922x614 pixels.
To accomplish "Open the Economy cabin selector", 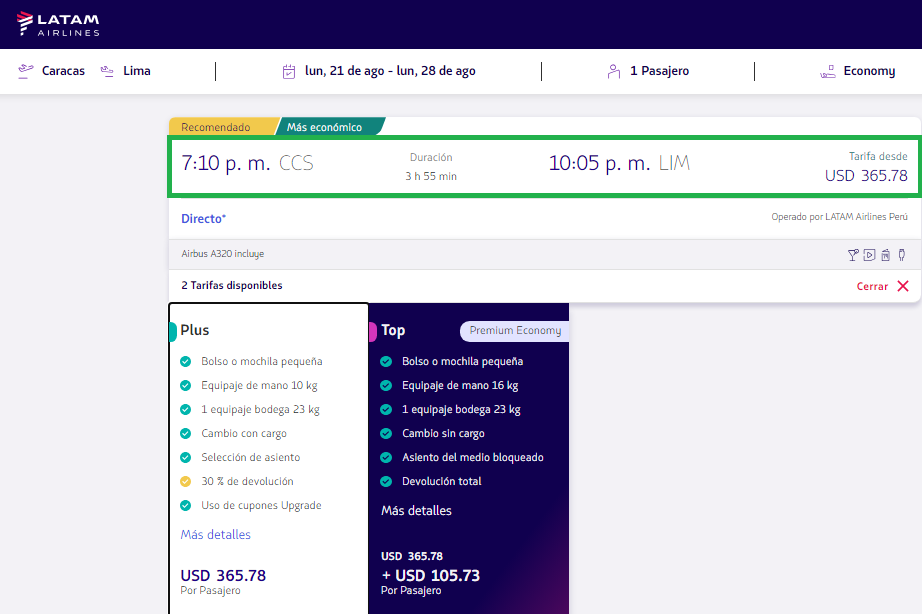I will coord(869,71).
